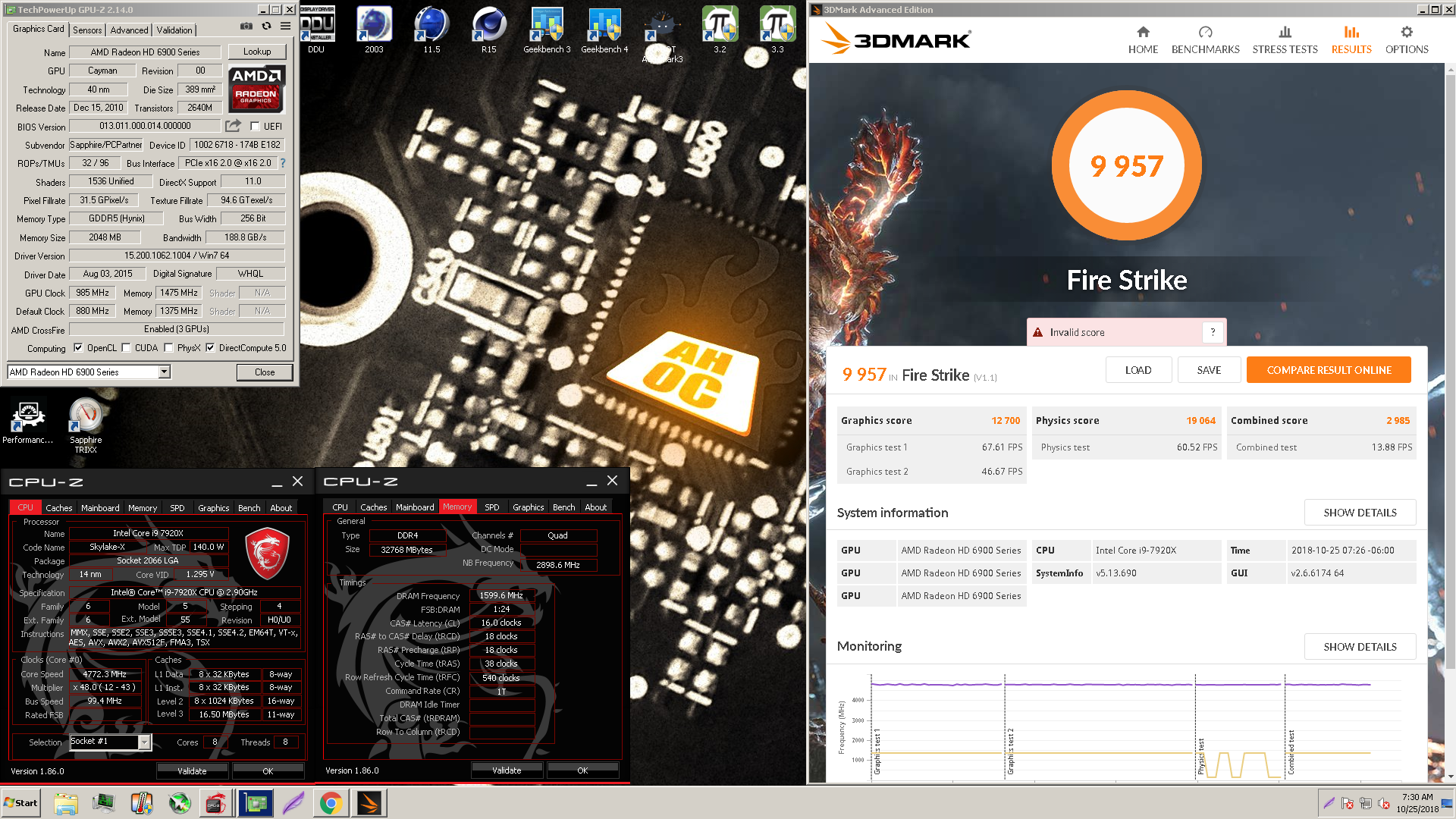Click SAVE in 3DMark results
This screenshot has width=1456, height=819.
pyautogui.click(x=1209, y=370)
